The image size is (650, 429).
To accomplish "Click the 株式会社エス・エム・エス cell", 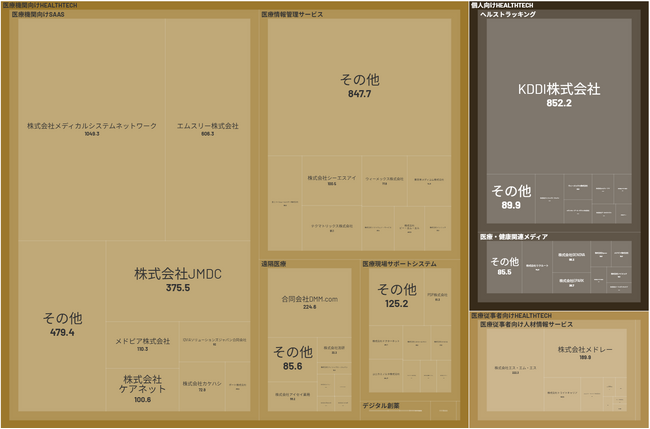I will point(515,370).
